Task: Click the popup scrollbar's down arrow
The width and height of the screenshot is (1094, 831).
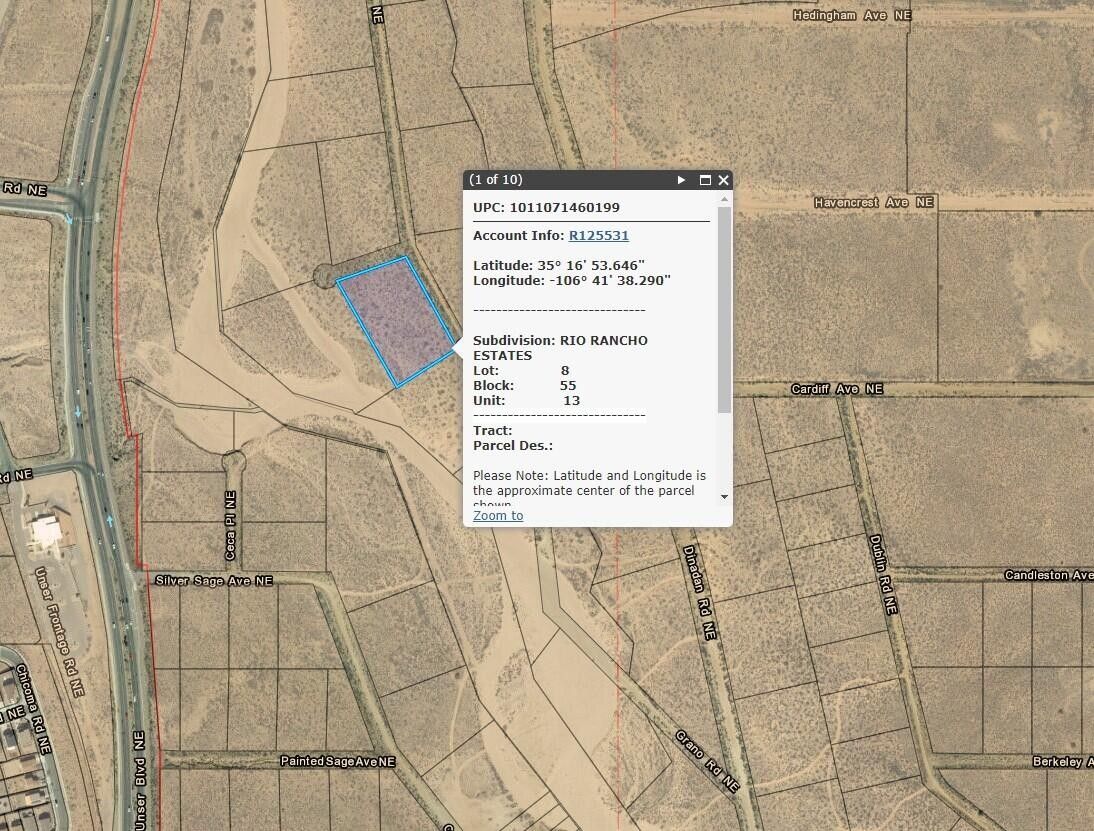Action: click(724, 497)
